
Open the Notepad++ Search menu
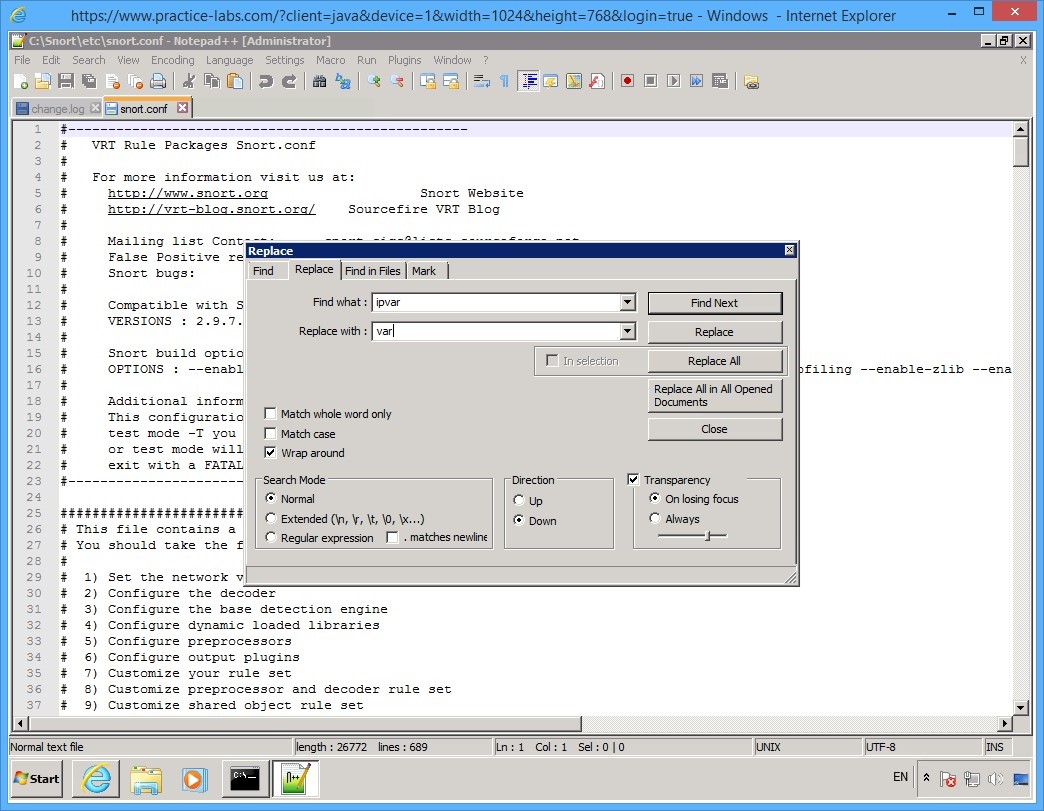88,59
